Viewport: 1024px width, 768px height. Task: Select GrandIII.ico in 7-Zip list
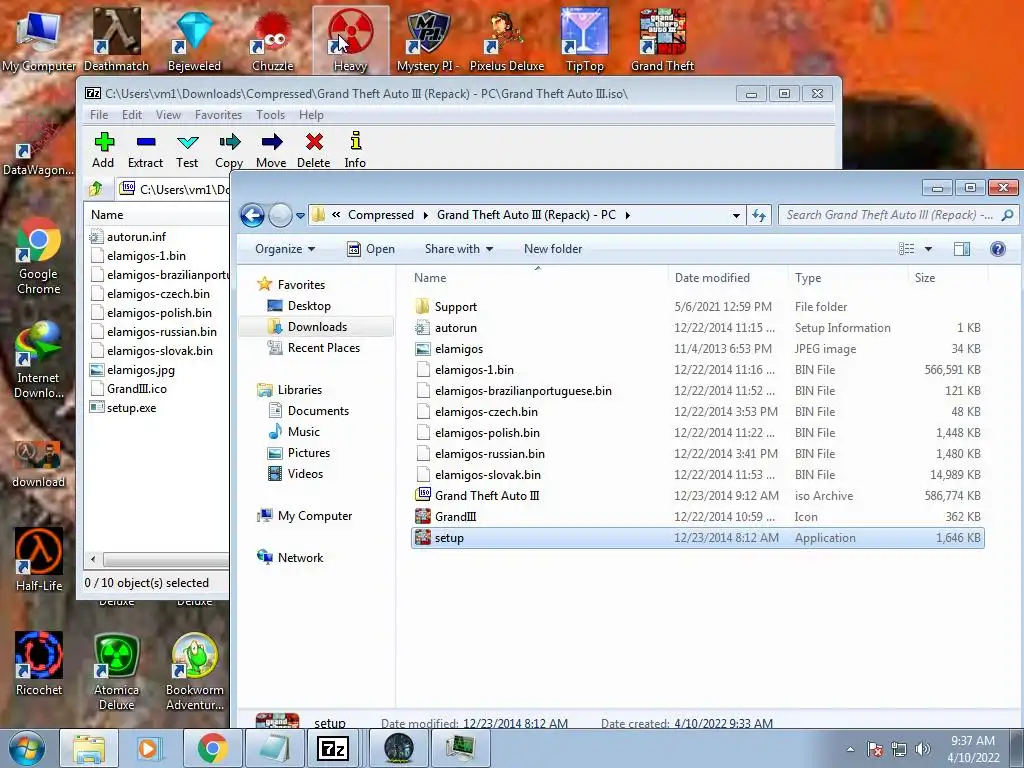point(136,389)
